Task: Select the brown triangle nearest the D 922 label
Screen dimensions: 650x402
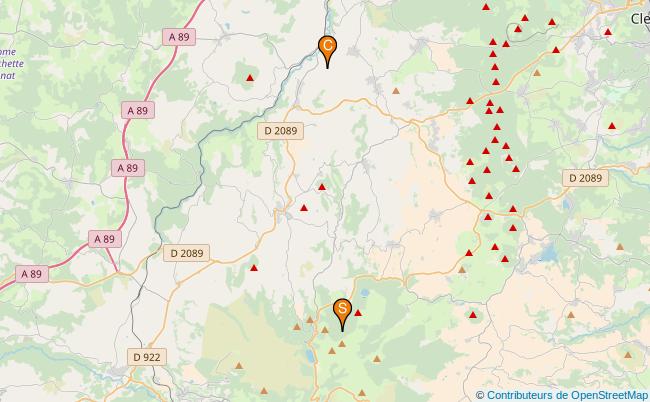Action: (x=239, y=366)
